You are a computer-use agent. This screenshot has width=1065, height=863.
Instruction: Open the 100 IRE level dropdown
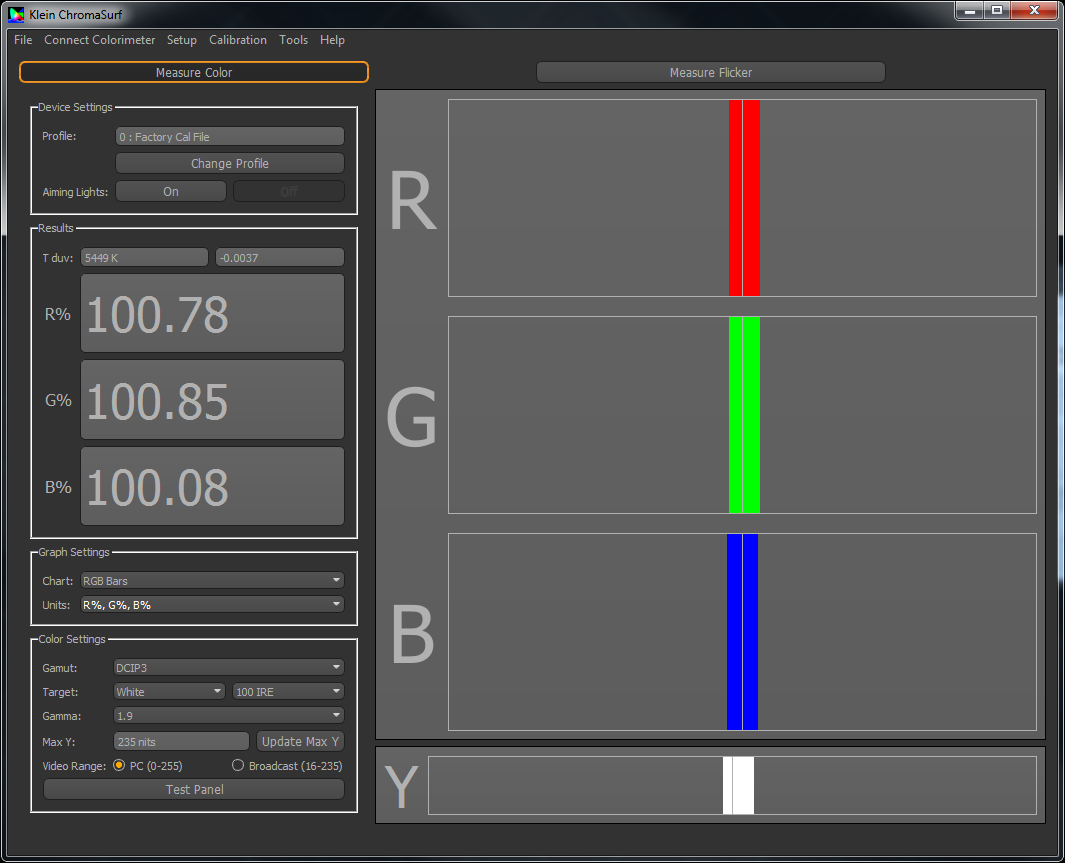289,691
